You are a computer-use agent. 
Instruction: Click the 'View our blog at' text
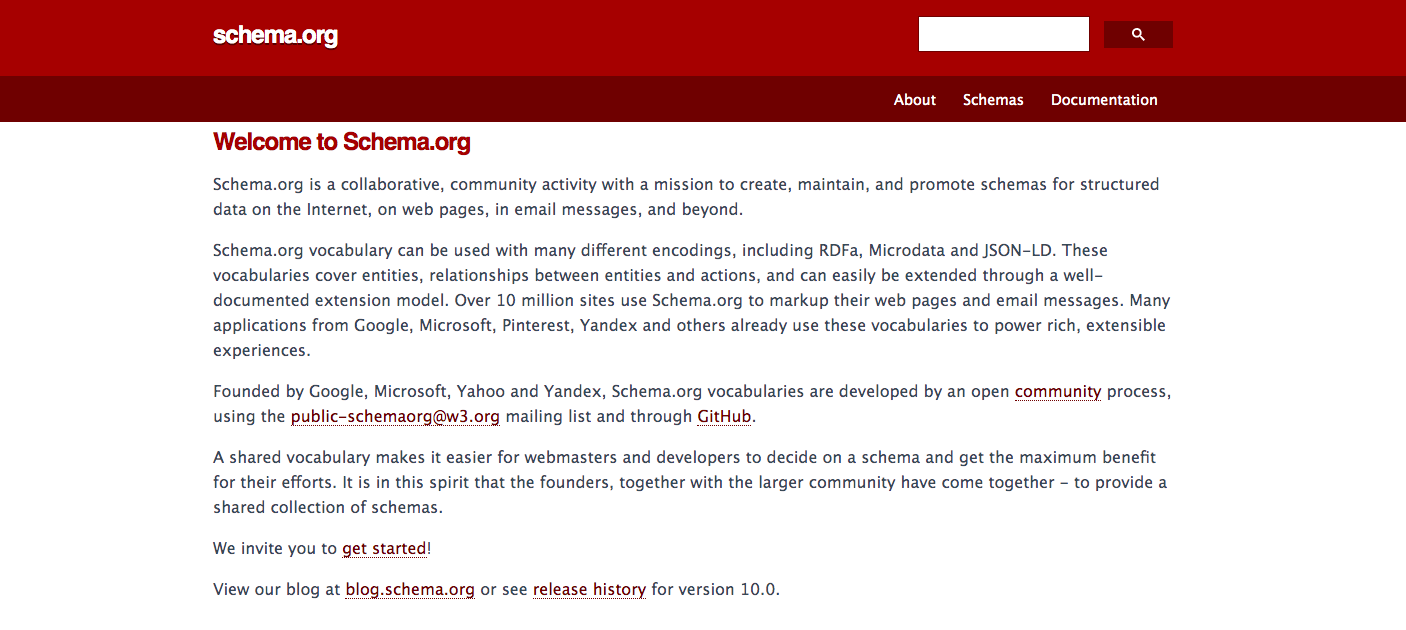point(277,590)
